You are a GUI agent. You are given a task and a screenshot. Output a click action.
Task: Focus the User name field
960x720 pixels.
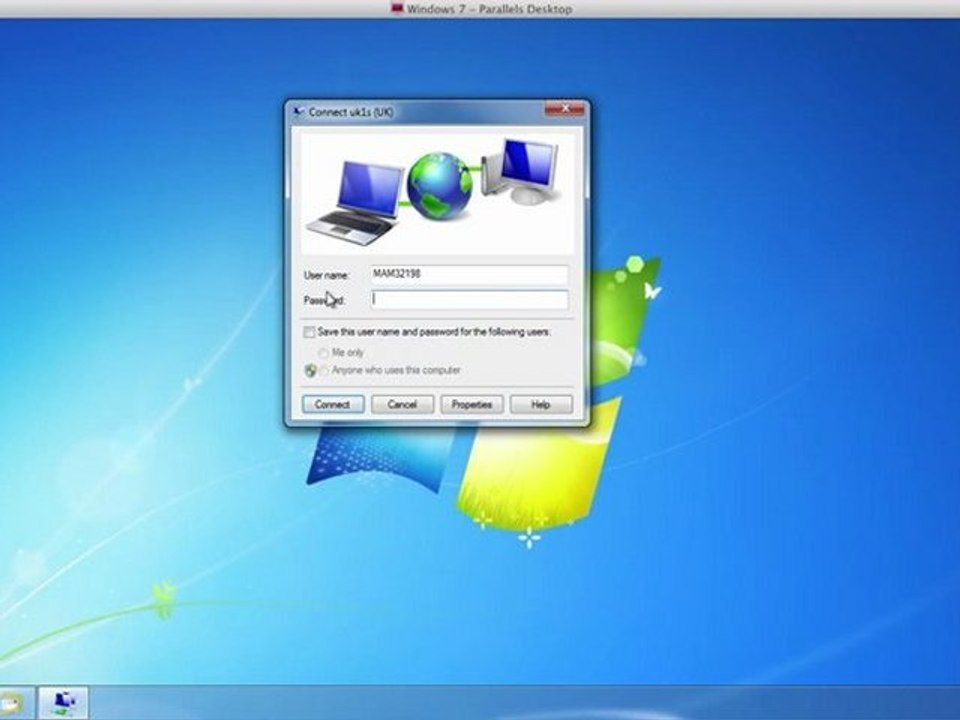tap(470, 274)
